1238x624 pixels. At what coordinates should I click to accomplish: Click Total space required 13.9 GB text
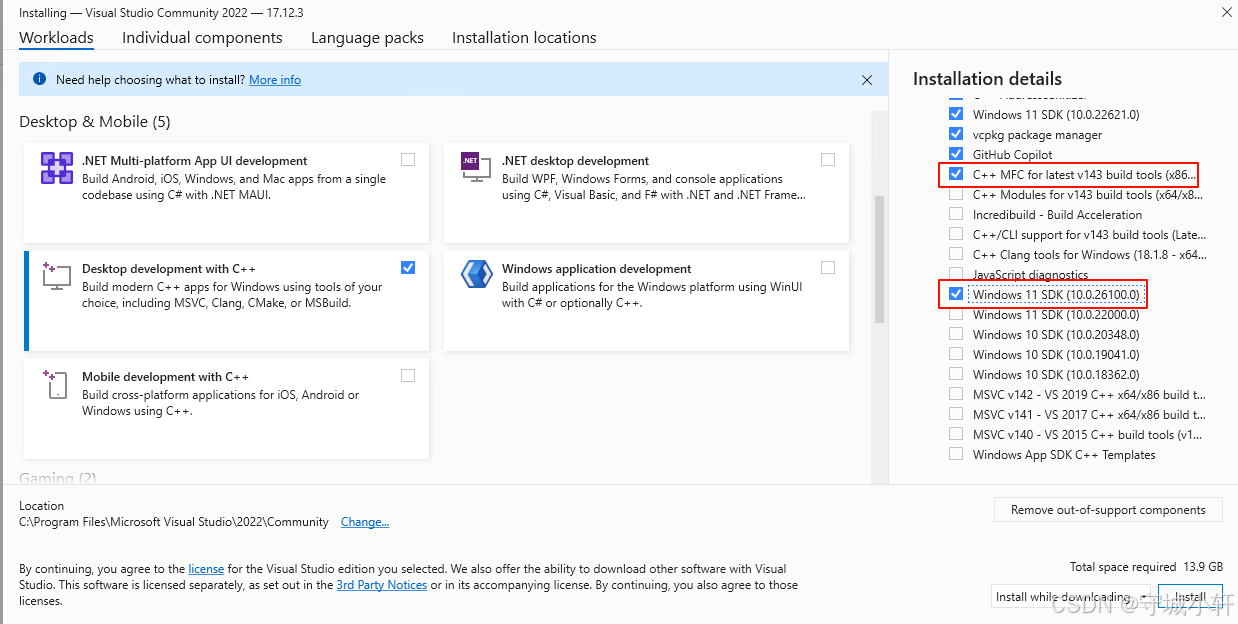(1146, 567)
